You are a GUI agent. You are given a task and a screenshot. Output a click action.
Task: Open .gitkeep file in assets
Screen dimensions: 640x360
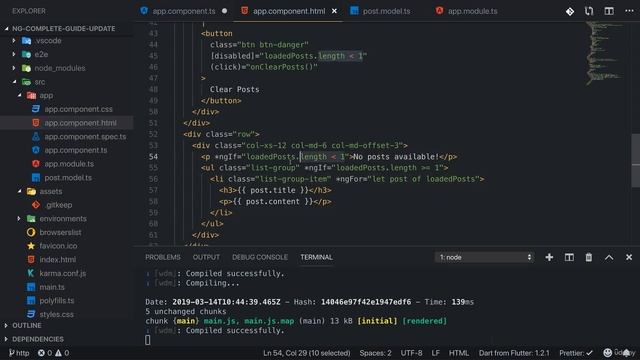pos(59,205)
